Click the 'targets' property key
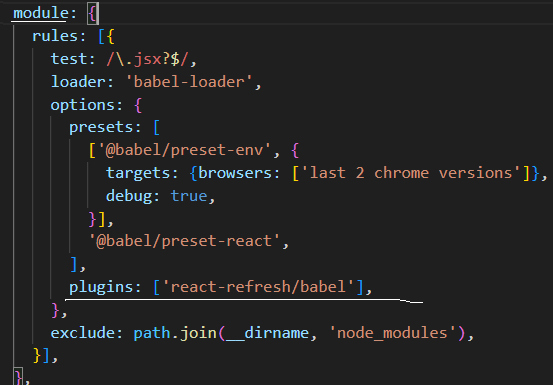Viewport: 553px width, 385px height. (x=138, y=173)
